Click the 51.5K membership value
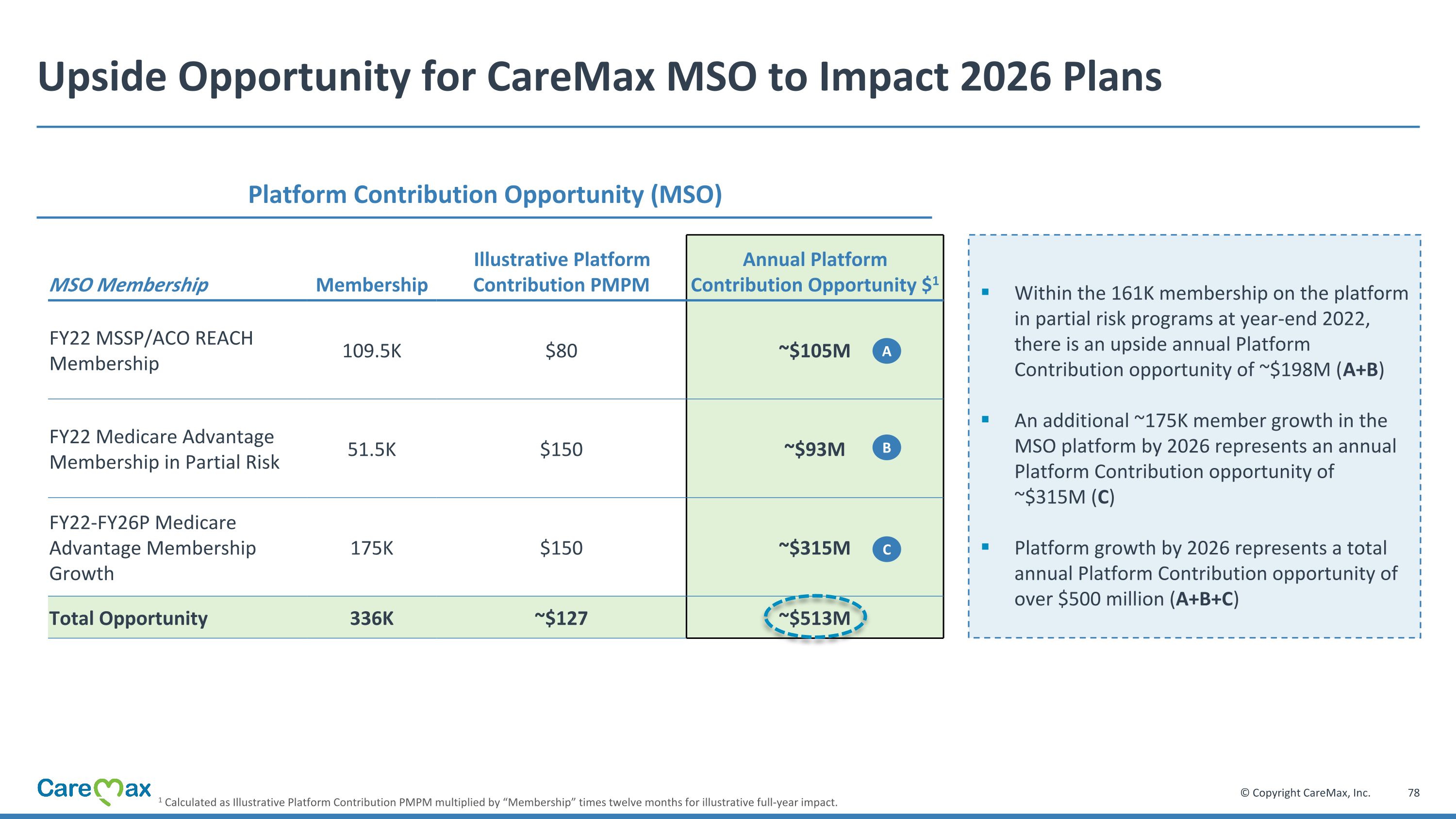Viewport: 1456px width, 819px height. coord(371,450)
